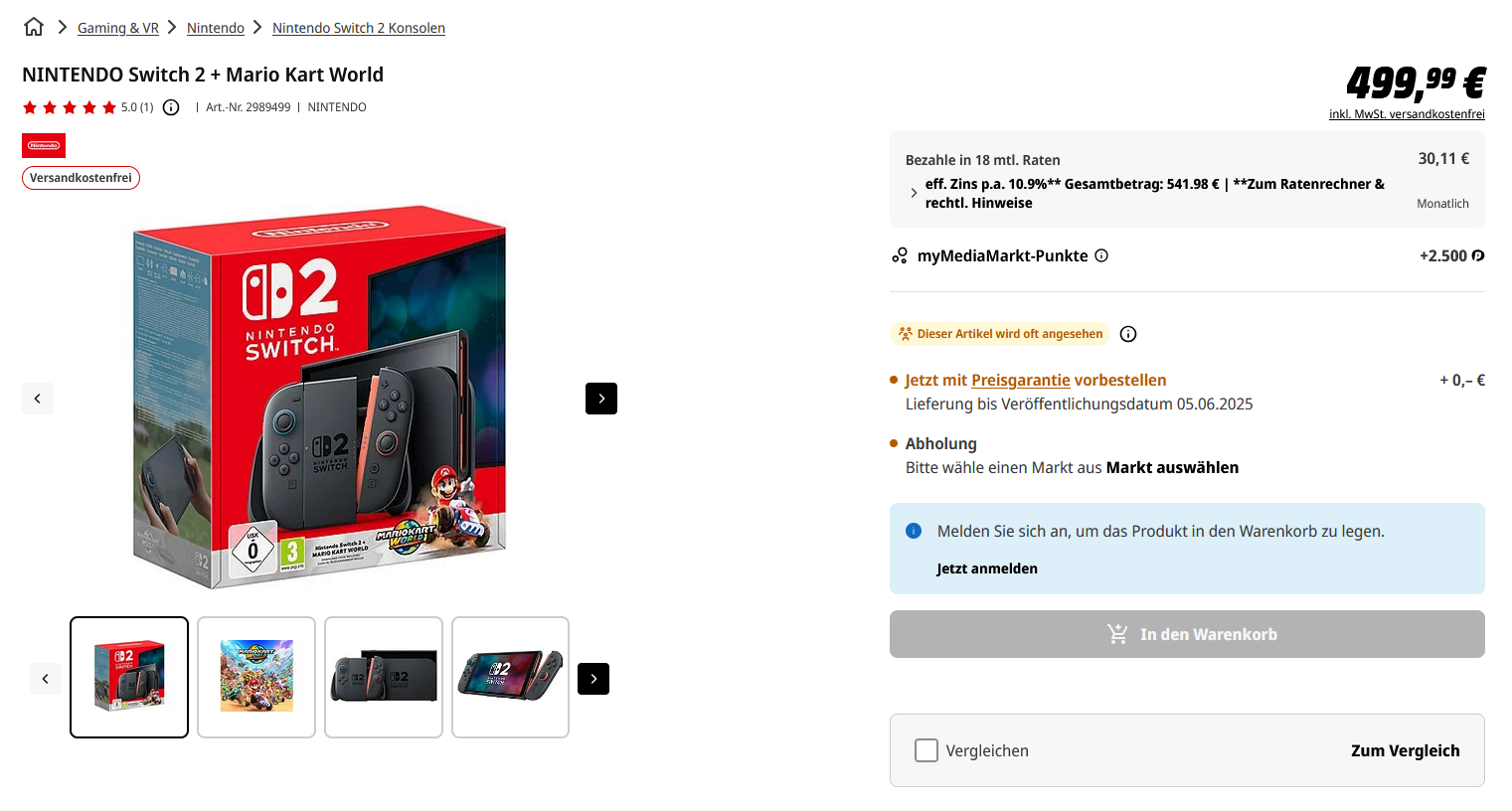Tick the Vergleichen checkbox
Image resolution: width=1512 pixels, height=811 pixels.
926,750
